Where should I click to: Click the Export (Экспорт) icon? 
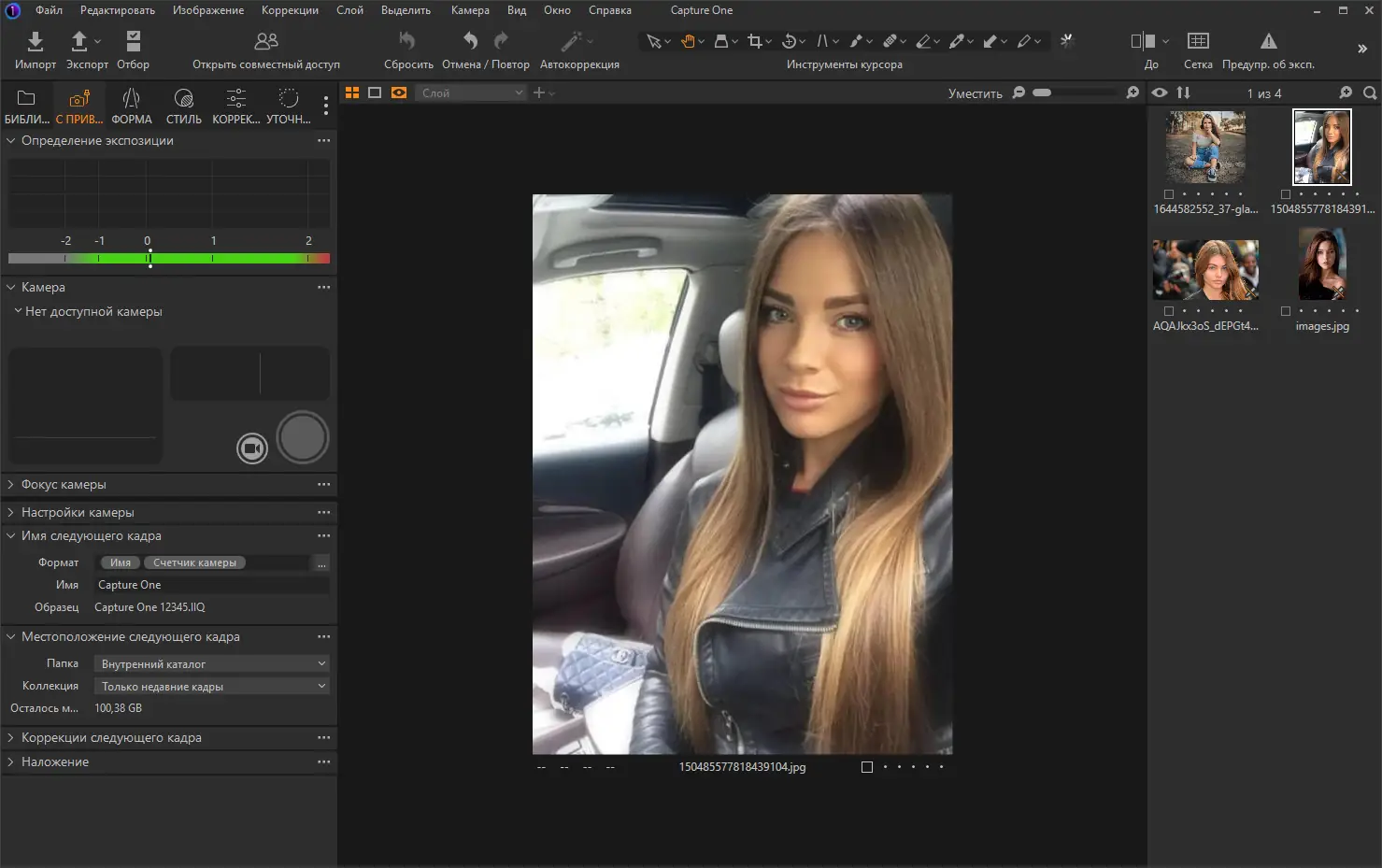point(79,41)
